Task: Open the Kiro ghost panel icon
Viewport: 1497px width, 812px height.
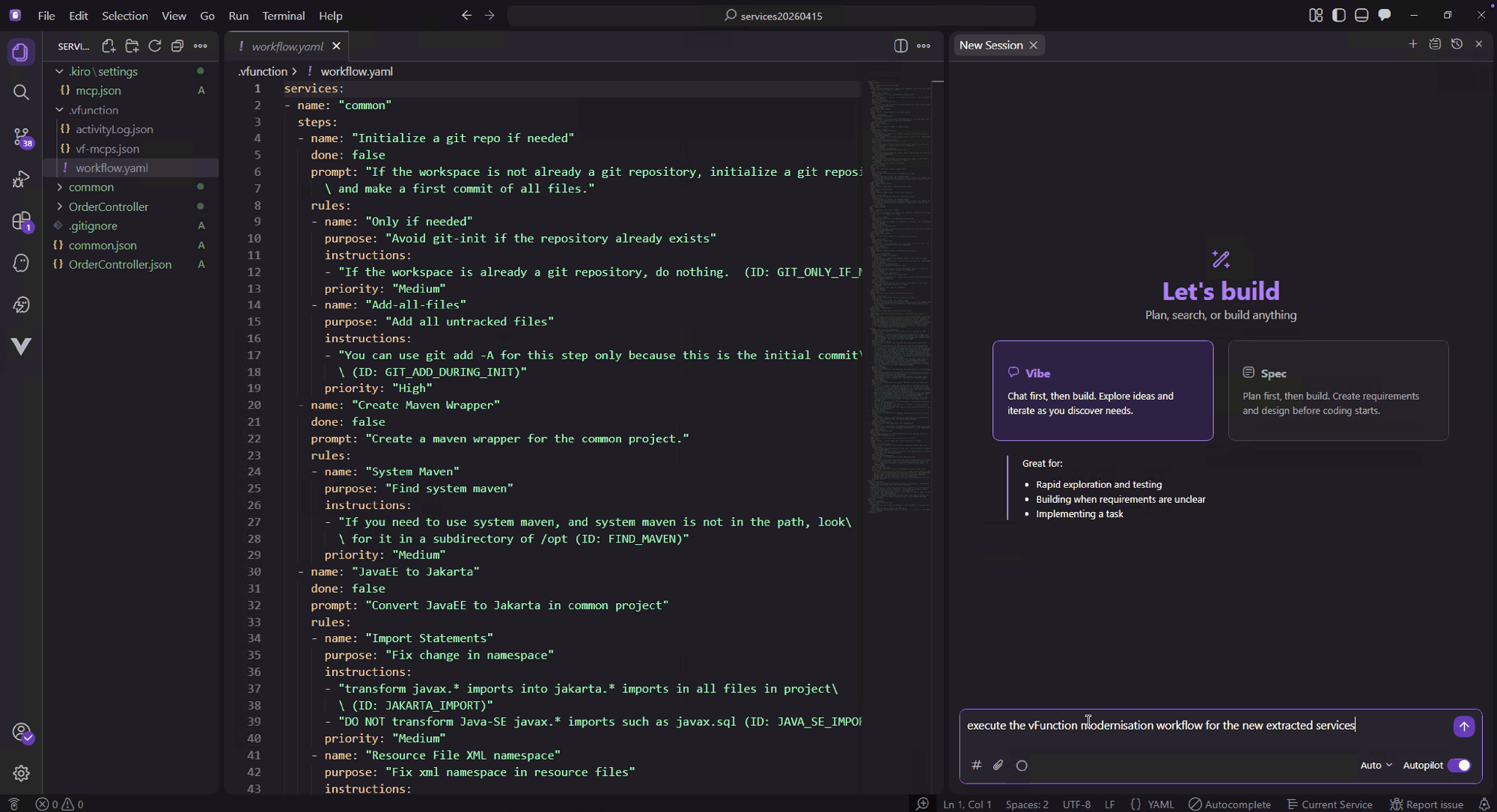Action: pos(21,263)
